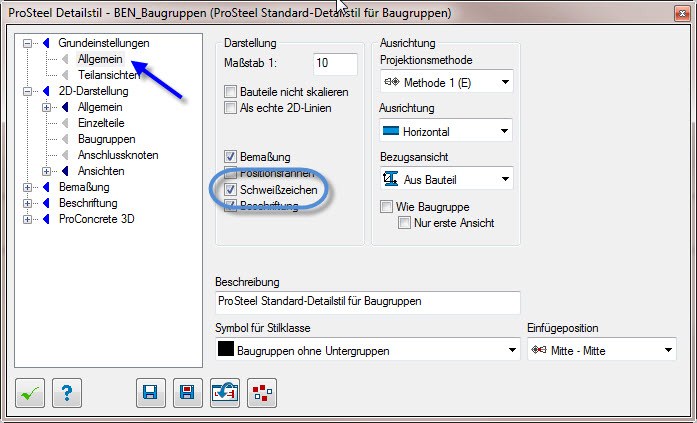Click the green checkmark OK button
This screenshot has width=697, height=423.
(30, 393)
